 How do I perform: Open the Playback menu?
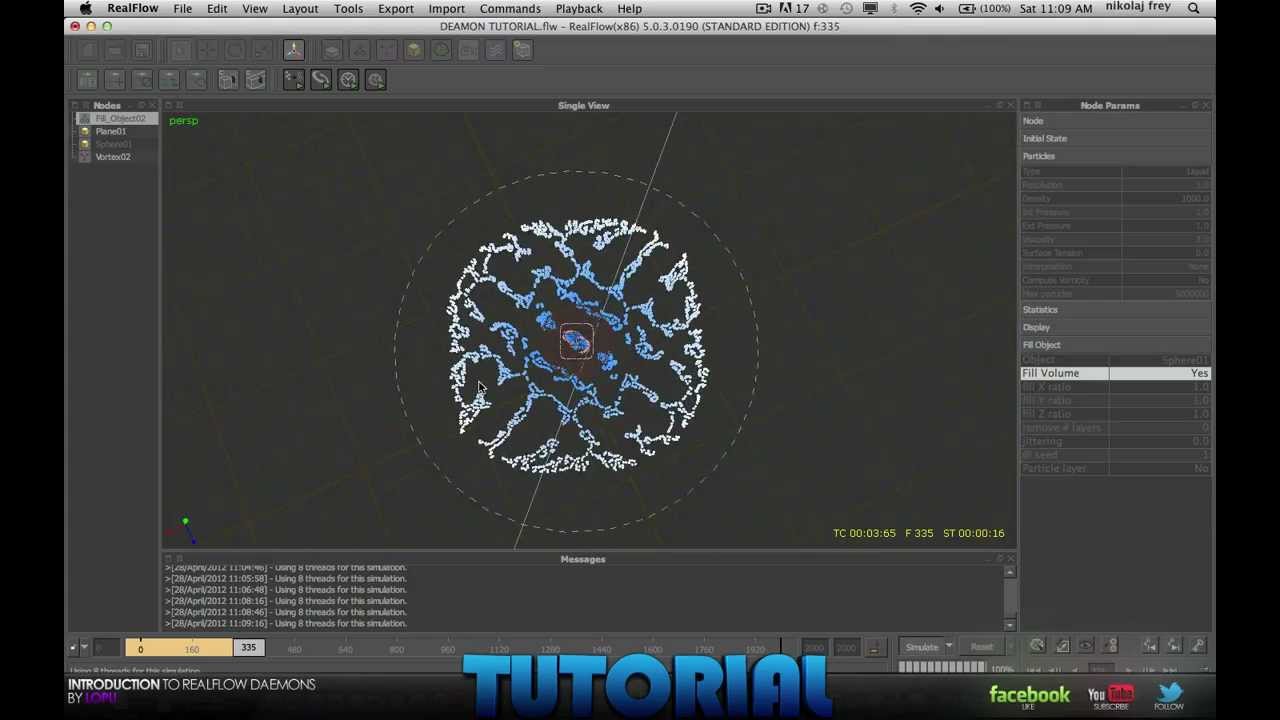coord(579,8)
